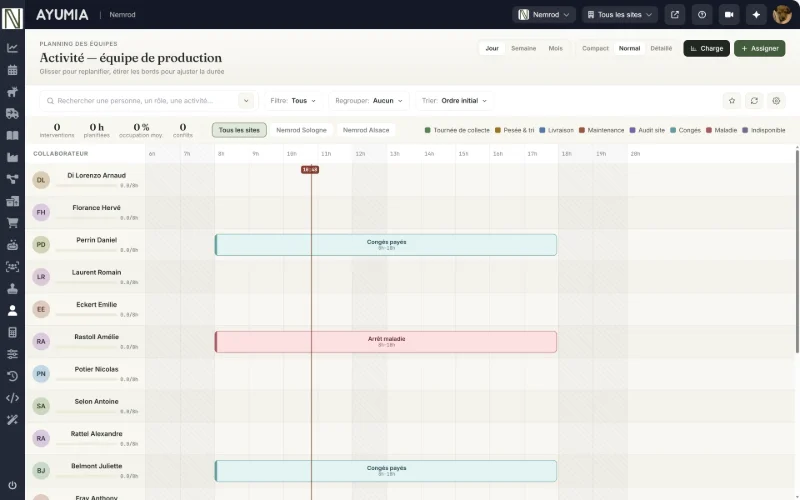Screen dimensions: 800x500
Task: Click the Pesée & tri color legend
Action: point(514,130)
